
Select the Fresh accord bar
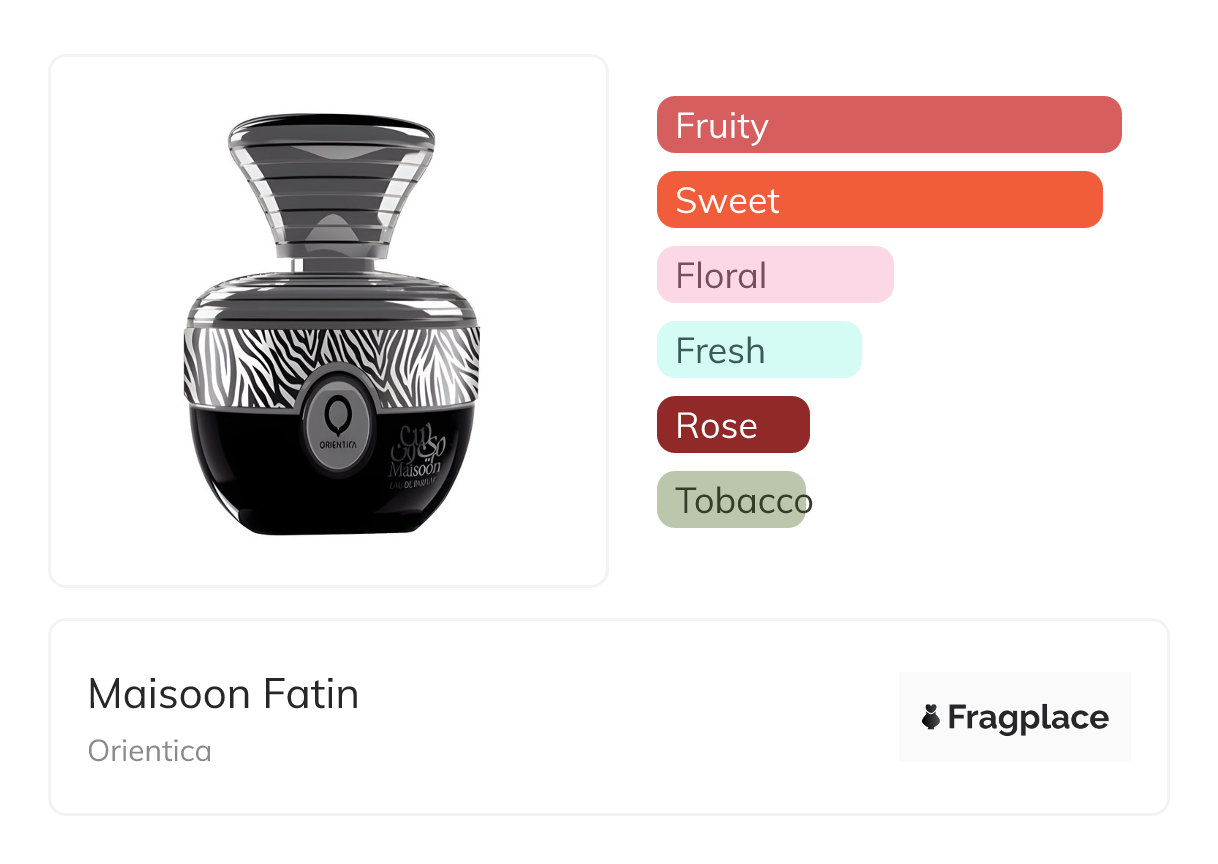(x=759, y=350)
